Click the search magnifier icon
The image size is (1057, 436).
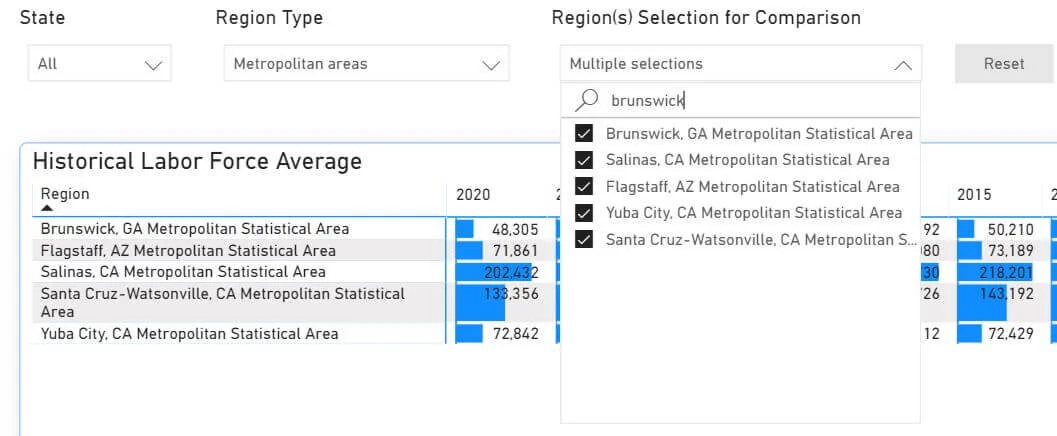click(588, 100)
